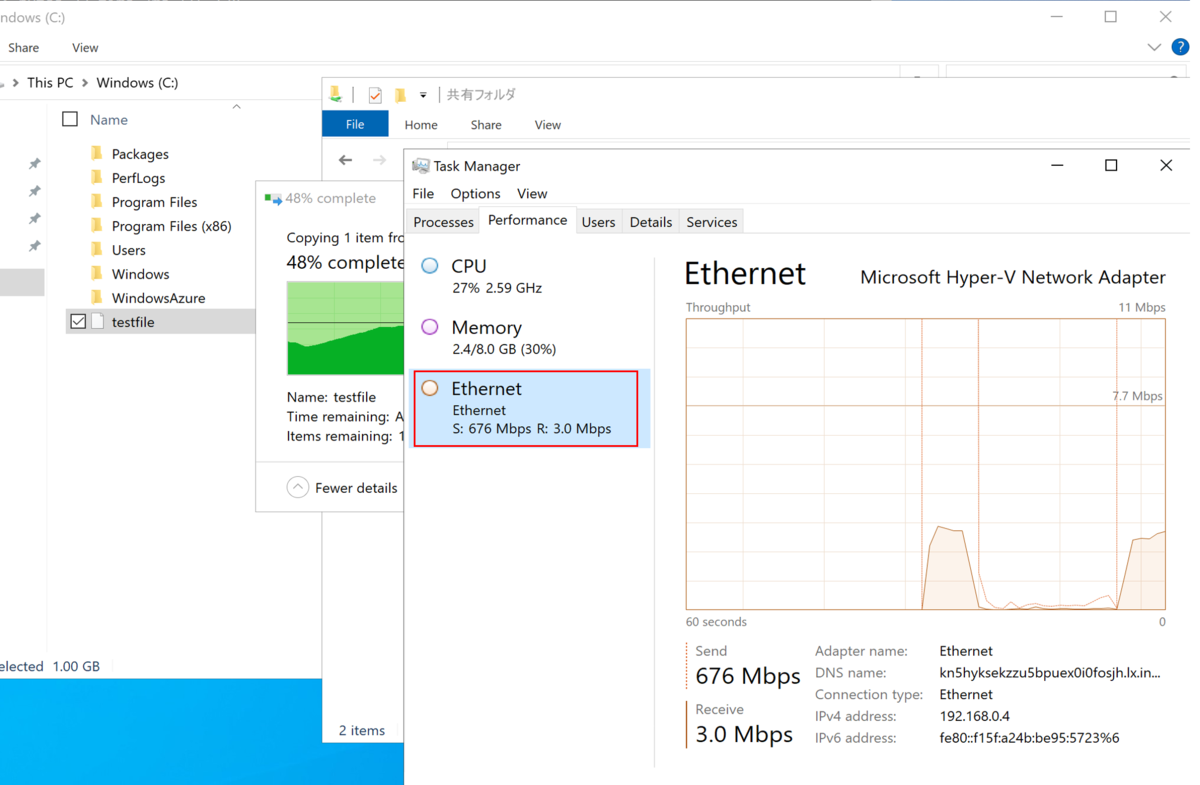Click the testfile document icon
Viewport: 1200px width, 785px height.
click(x=98, y=322)
